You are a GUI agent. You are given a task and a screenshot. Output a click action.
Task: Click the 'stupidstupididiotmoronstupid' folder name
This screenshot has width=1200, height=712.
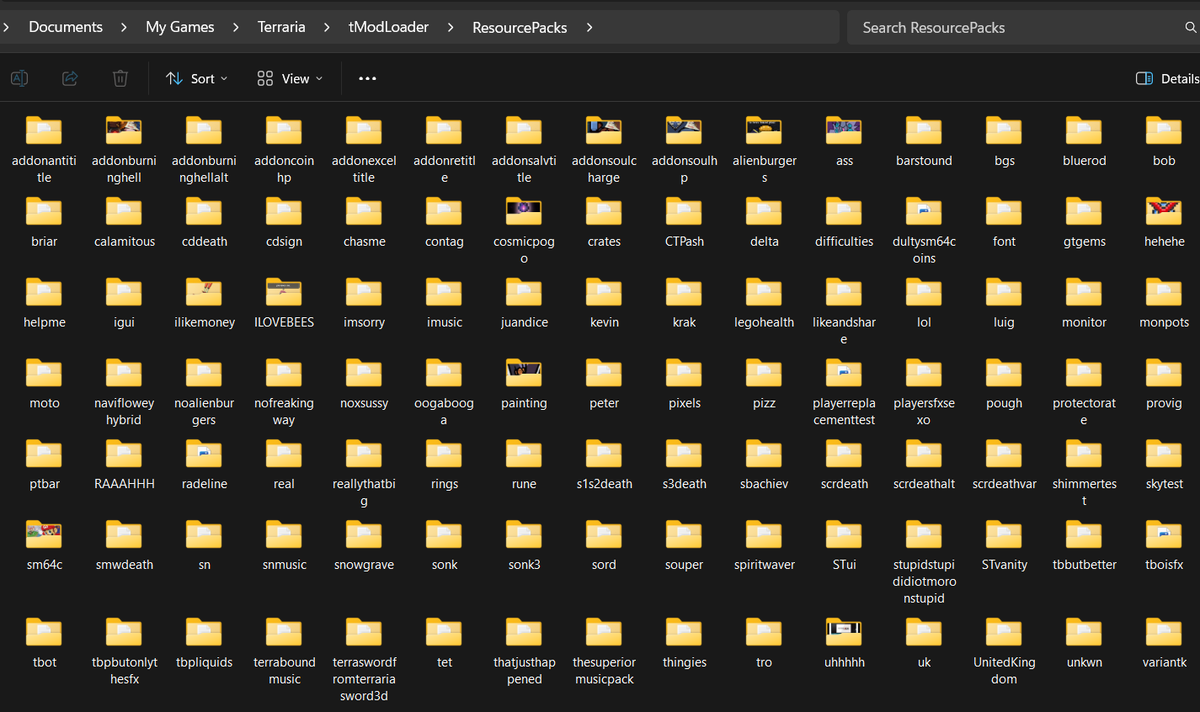tap(924, 581)
